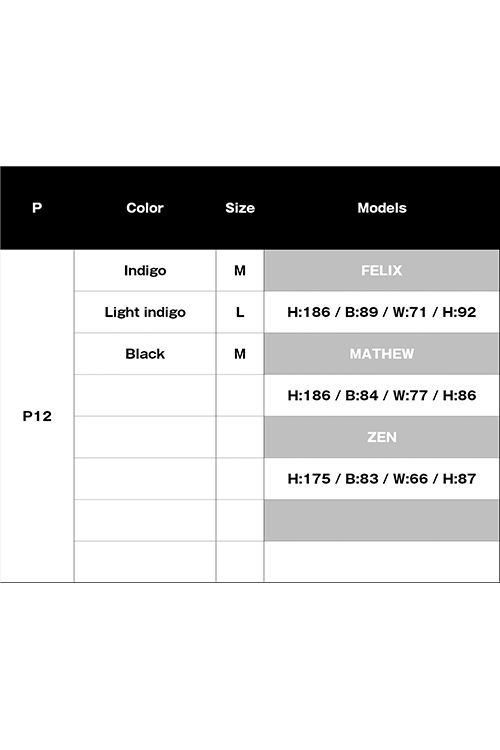
Task: Click the Size column header
Action: click(240, 208)
